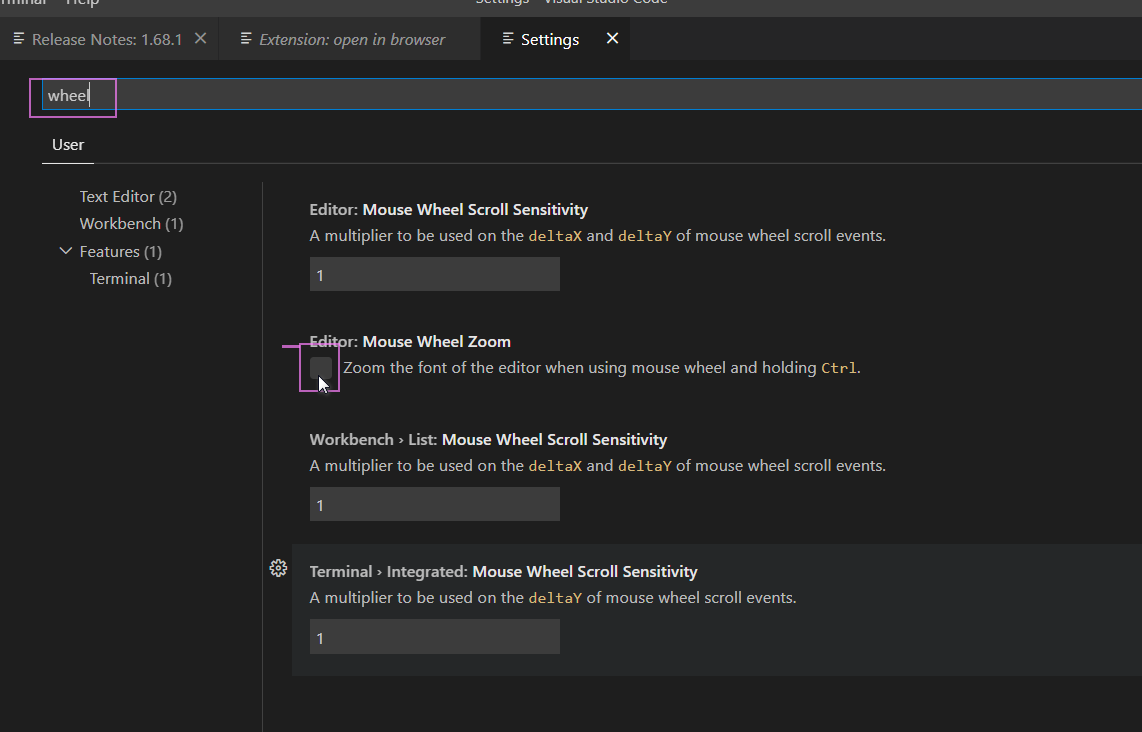Open gear menu for Terminal scroll sensitivity setting

[x=278, y=568]
